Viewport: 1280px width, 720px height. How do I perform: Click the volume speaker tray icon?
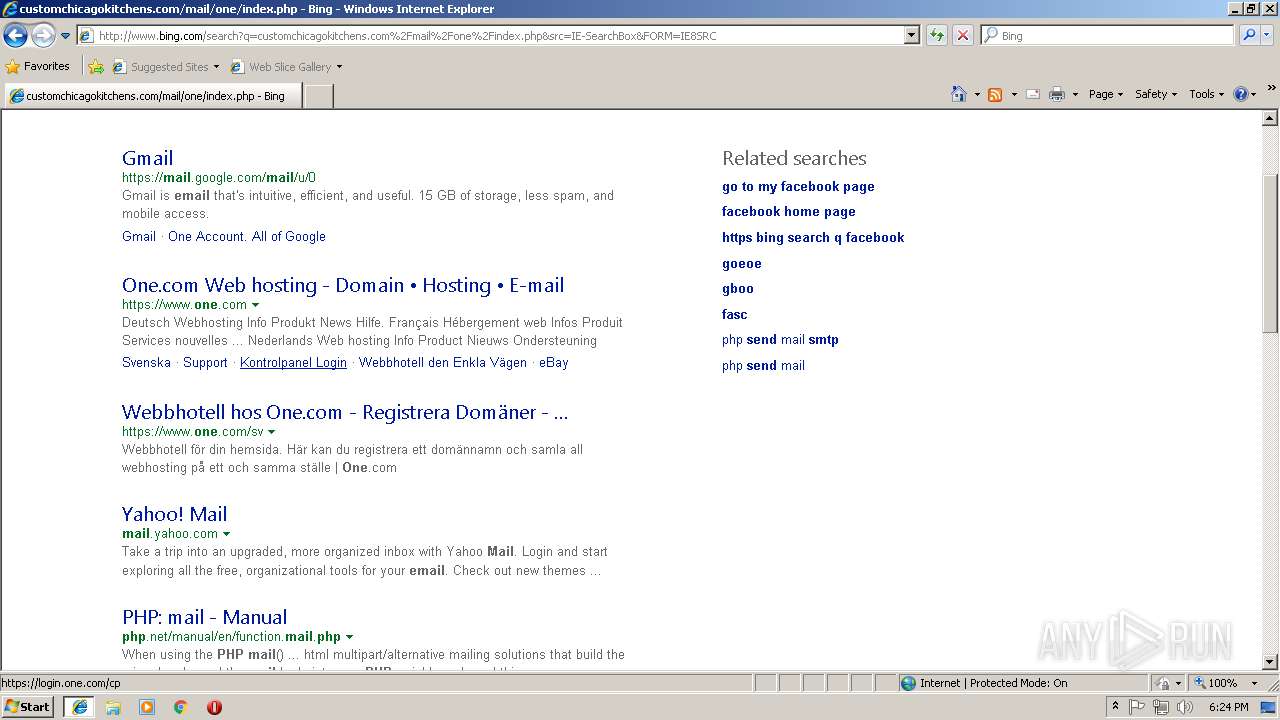click(x=1184, y=707)
